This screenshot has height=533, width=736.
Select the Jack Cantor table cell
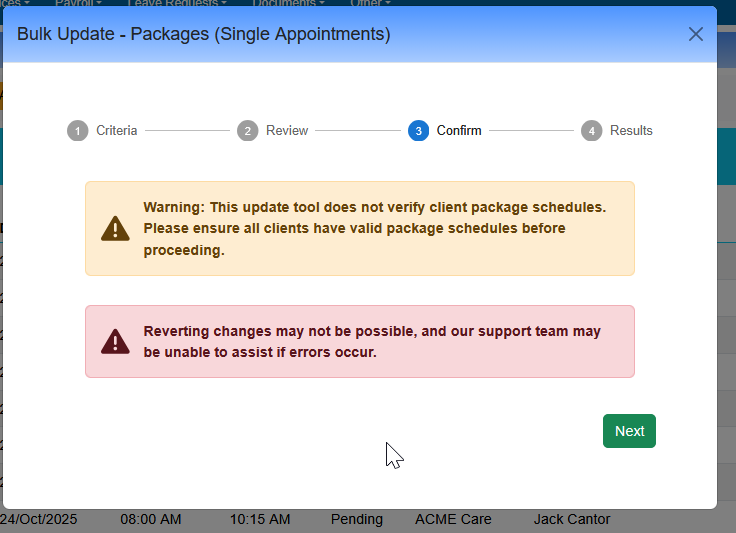click(x=571, y=520)
